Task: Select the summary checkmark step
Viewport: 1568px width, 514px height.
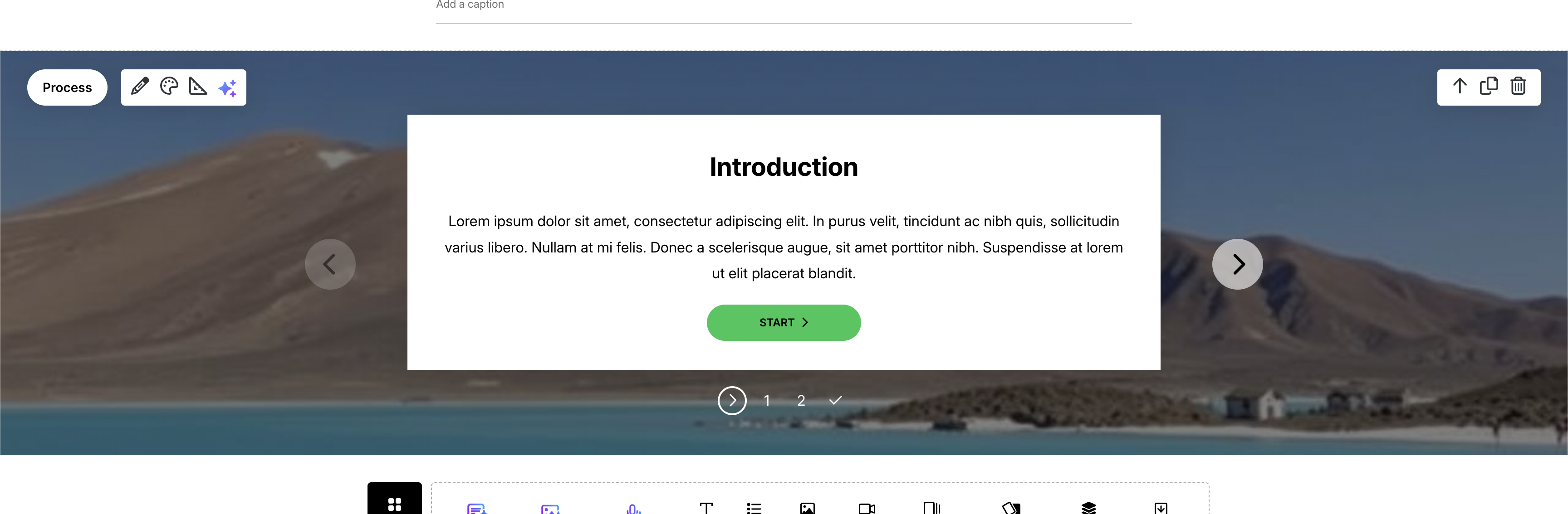Action: click(835, 400)
